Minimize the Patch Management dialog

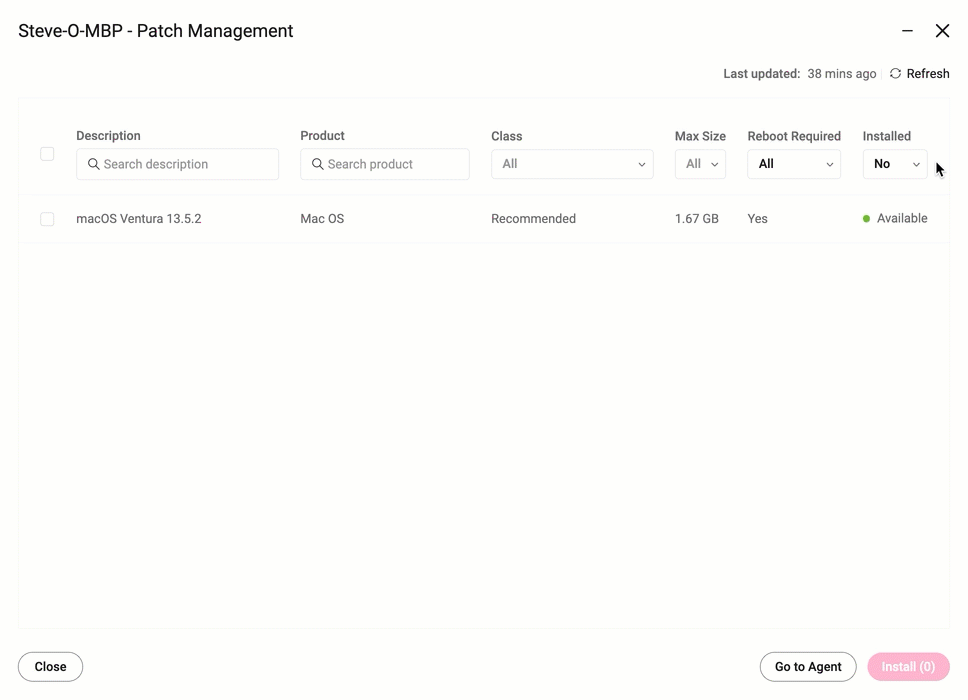[907, 31]
